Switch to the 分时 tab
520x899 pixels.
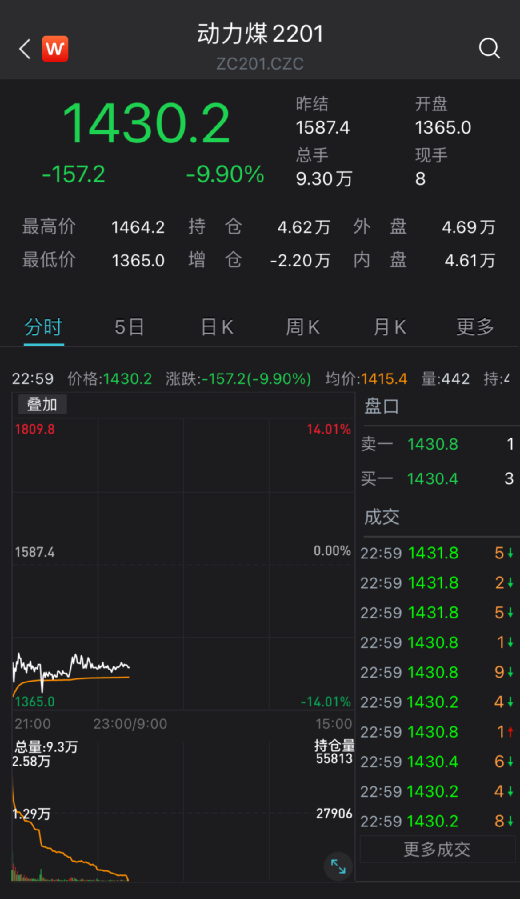point(43,327)
